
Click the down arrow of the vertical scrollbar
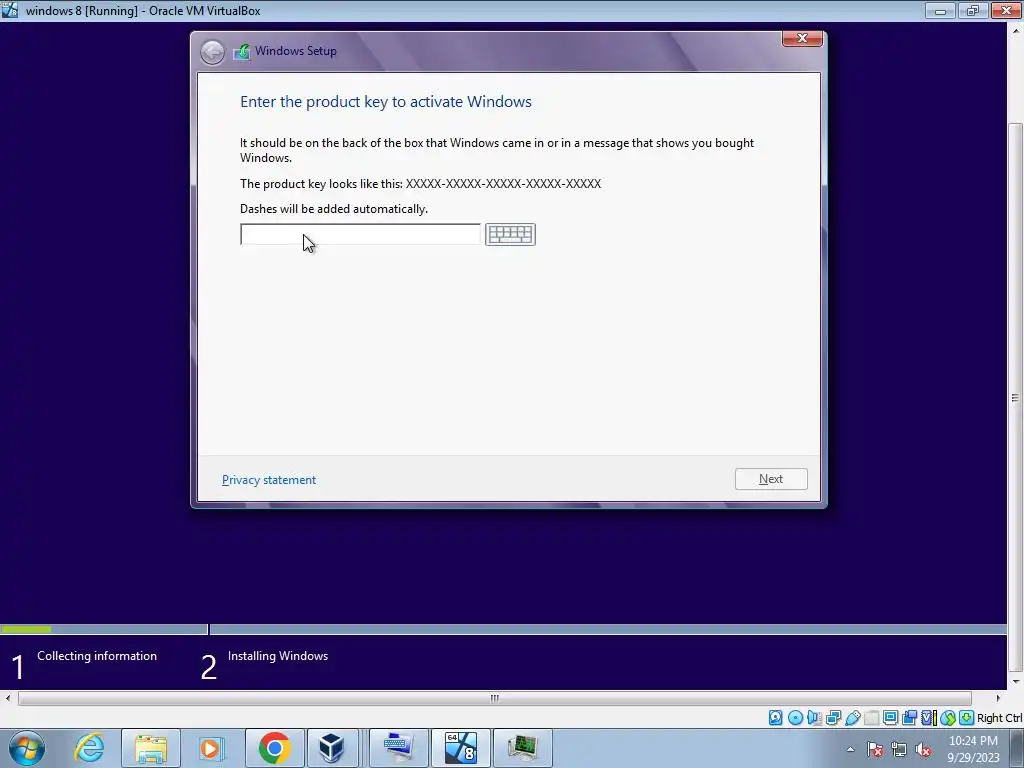point(1015,682)
